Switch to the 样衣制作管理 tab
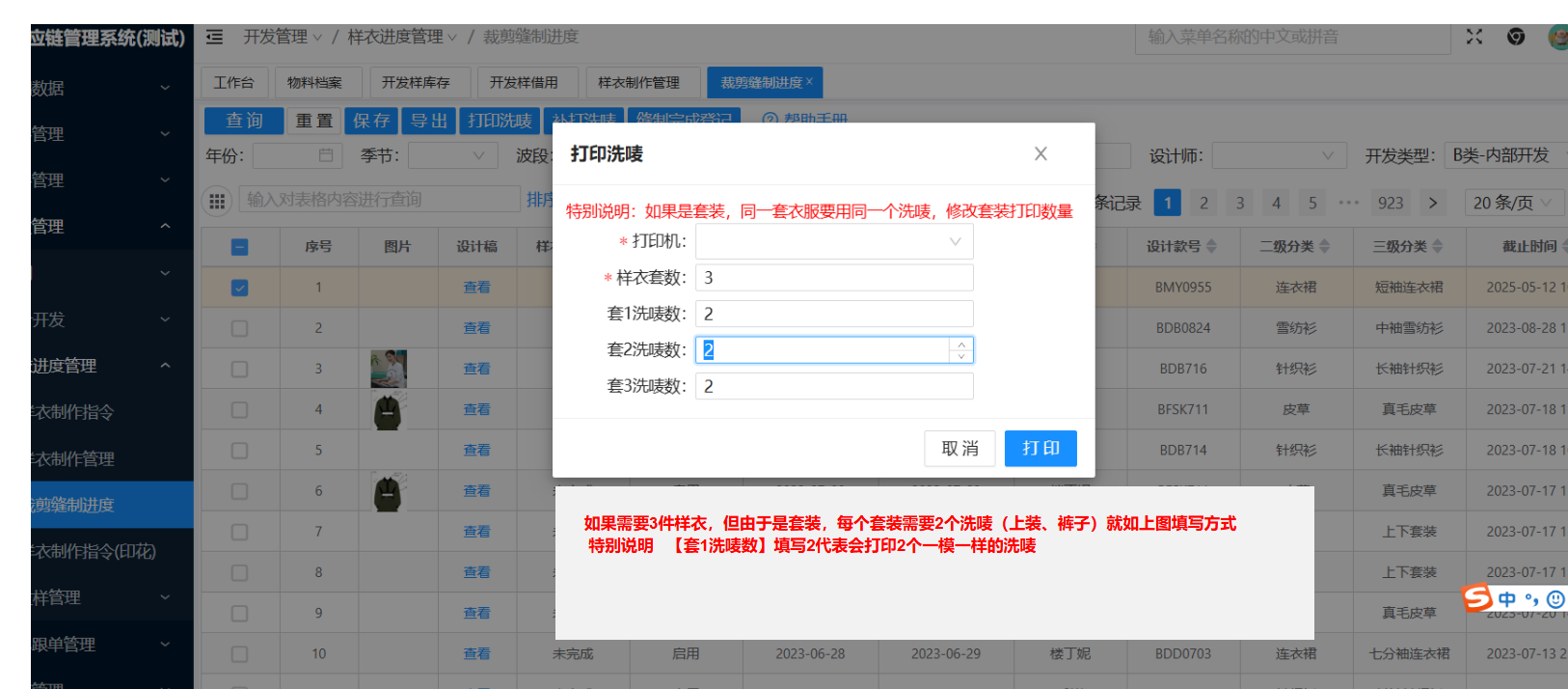Screen dimensions: 1568x689 point(638,83)
